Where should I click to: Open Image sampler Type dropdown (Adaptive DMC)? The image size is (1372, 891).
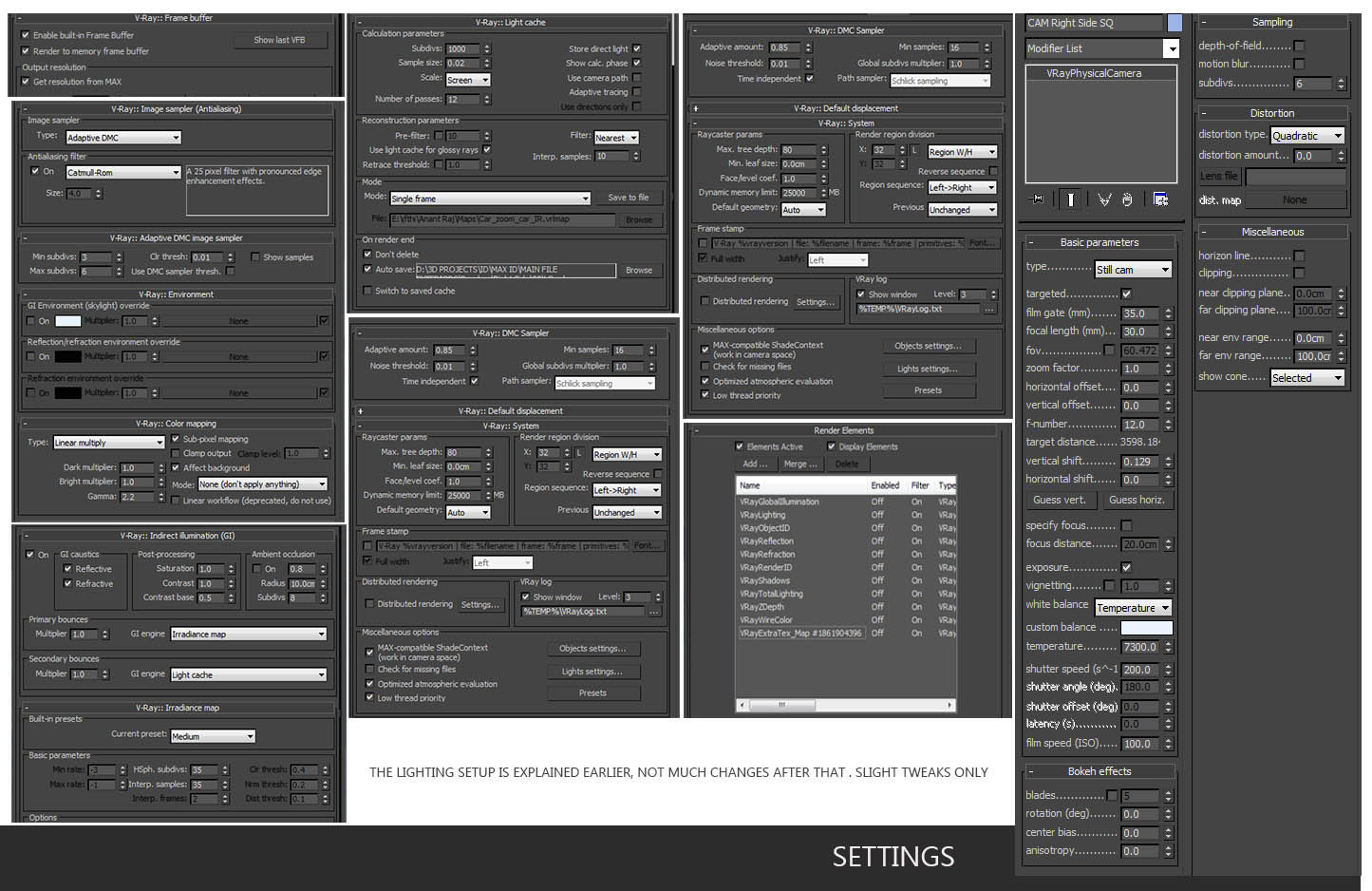coord(123,138)
